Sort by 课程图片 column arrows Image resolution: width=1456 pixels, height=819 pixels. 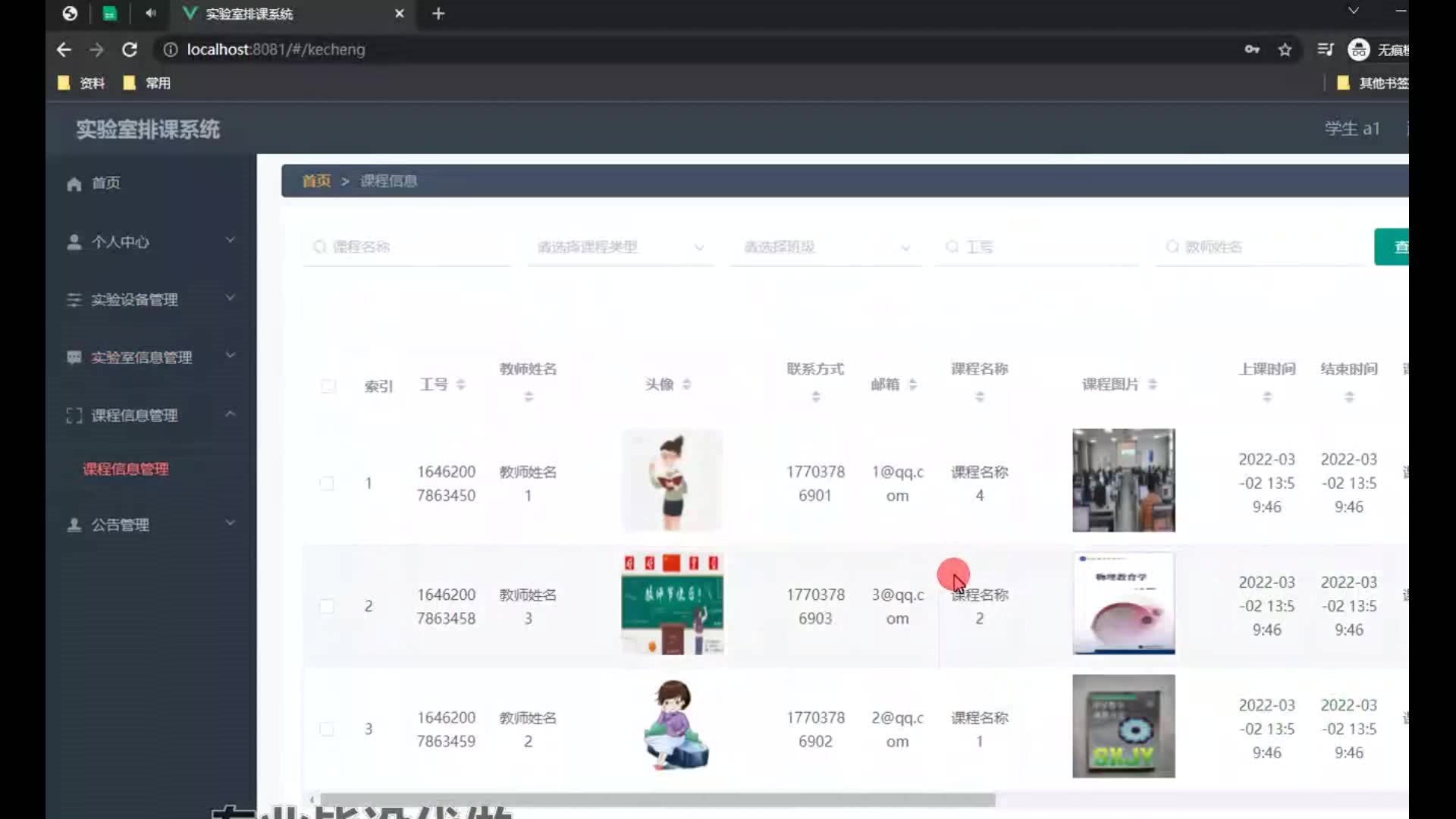click(1152, 384)
